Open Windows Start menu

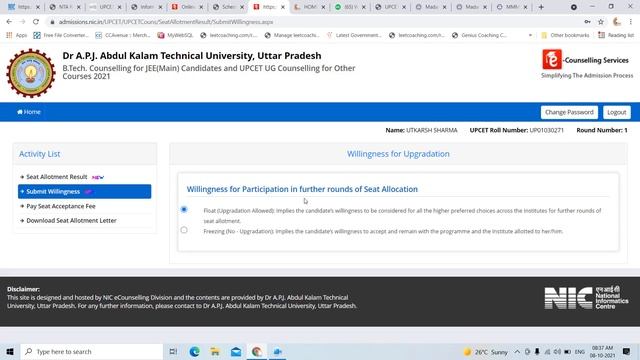pos(10,351)
